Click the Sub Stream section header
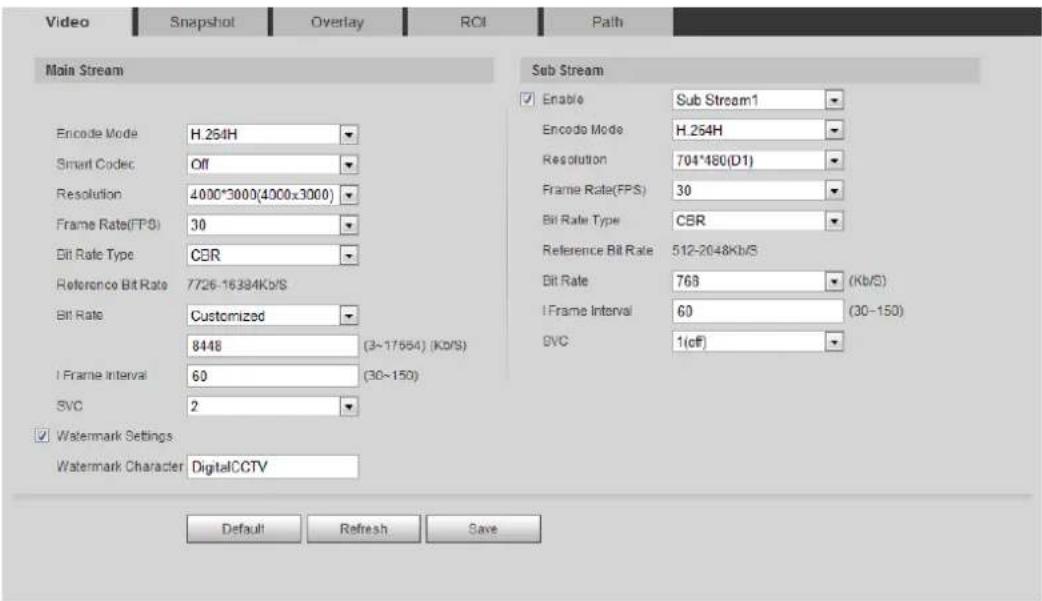 [750, 70]
